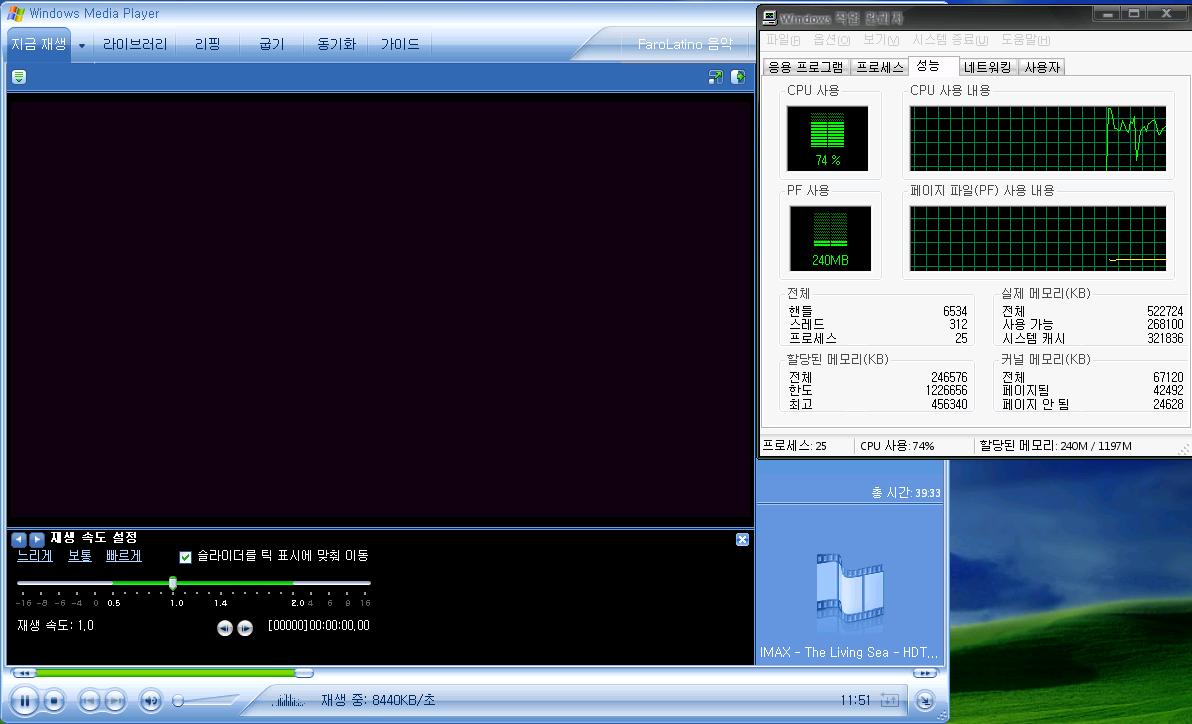Open Task Manager Options (옵션) menu

(832, 40)
